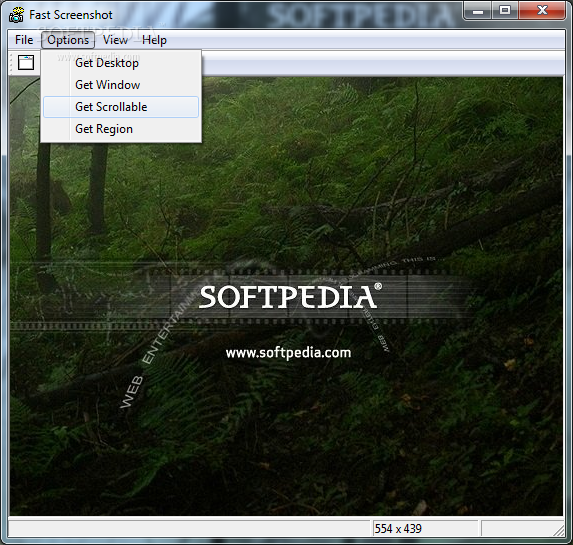Click the 554 x 439 status text
Image resolution: width=573 pixels, height=545 pixels.
point(398,529)
